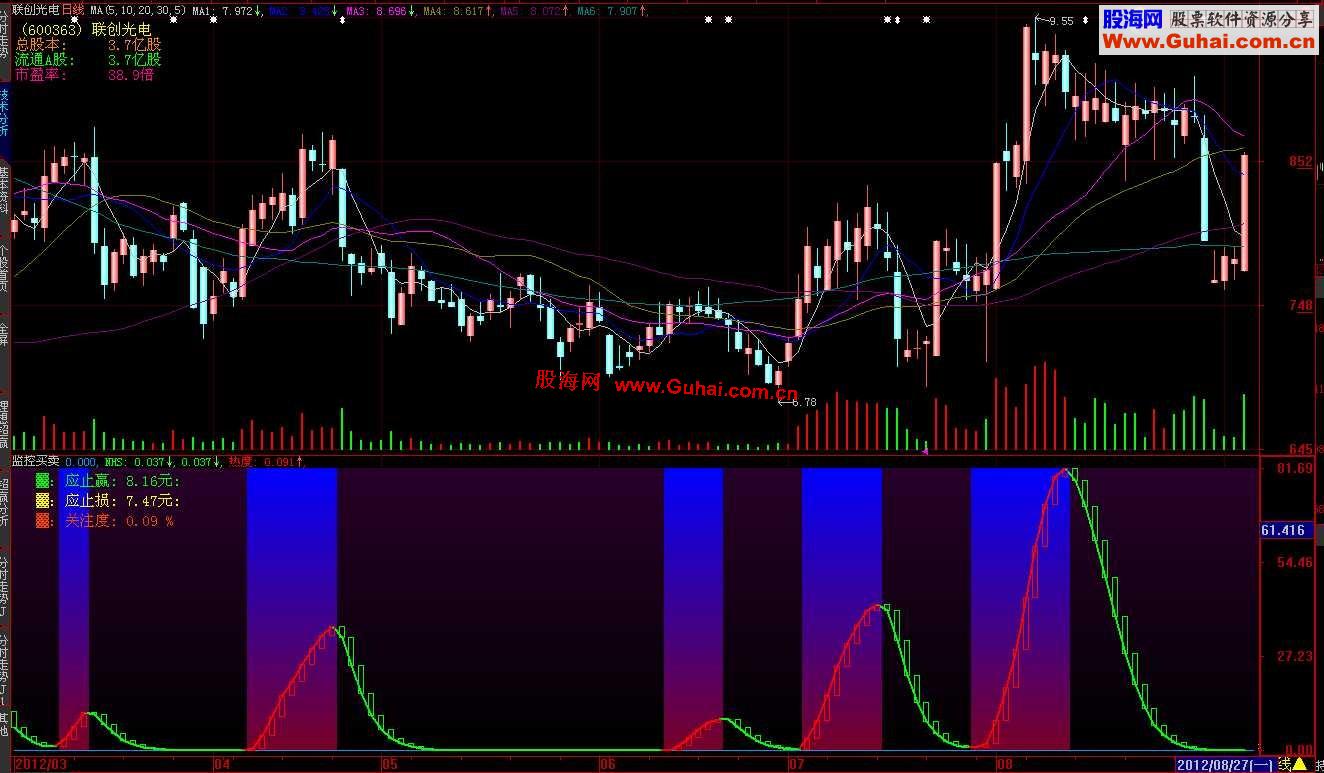Click the 08 month label on time axis

1005,765
